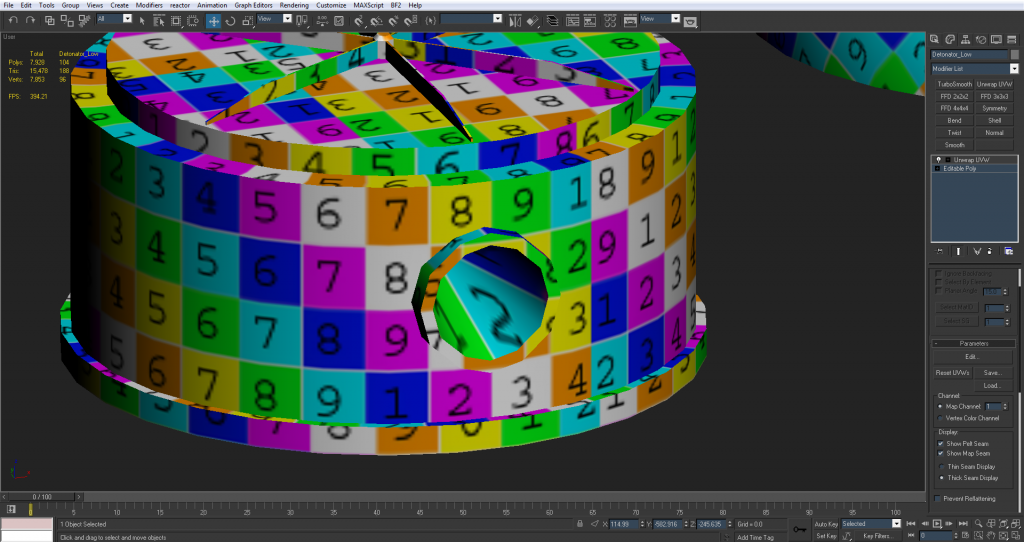Click the selection lock padlock icon

pyautogui.click(x=582, y=524)
